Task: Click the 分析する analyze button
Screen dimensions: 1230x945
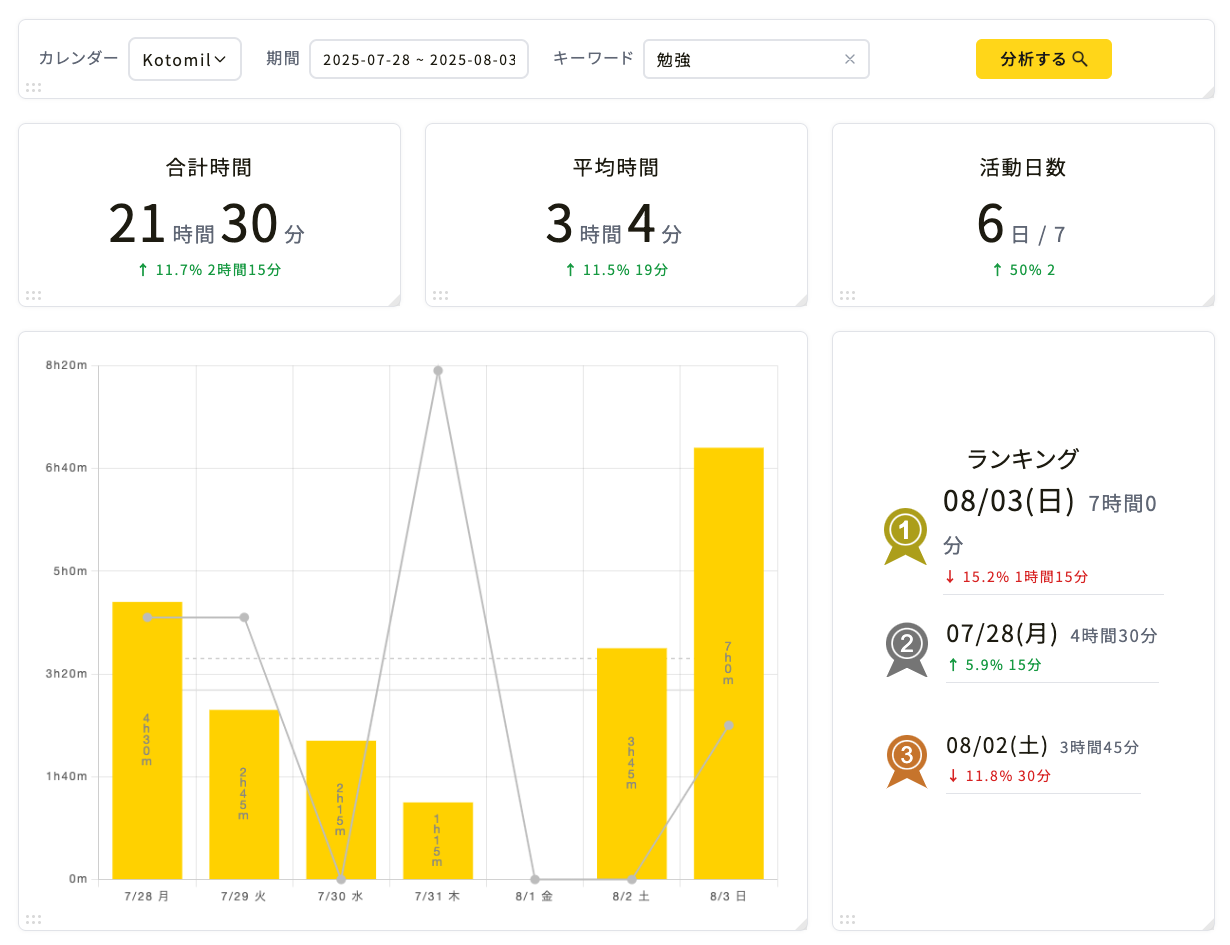Action: [x=1043, y=59]
